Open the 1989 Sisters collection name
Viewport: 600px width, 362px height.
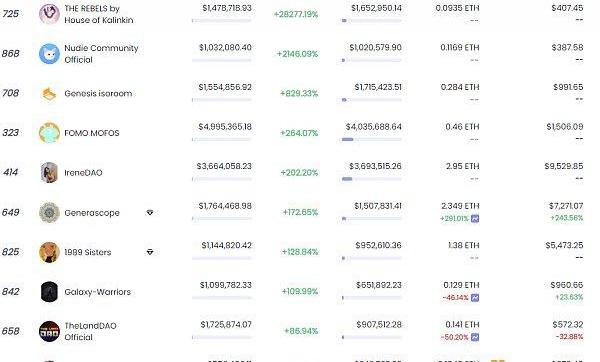point(88,252)
